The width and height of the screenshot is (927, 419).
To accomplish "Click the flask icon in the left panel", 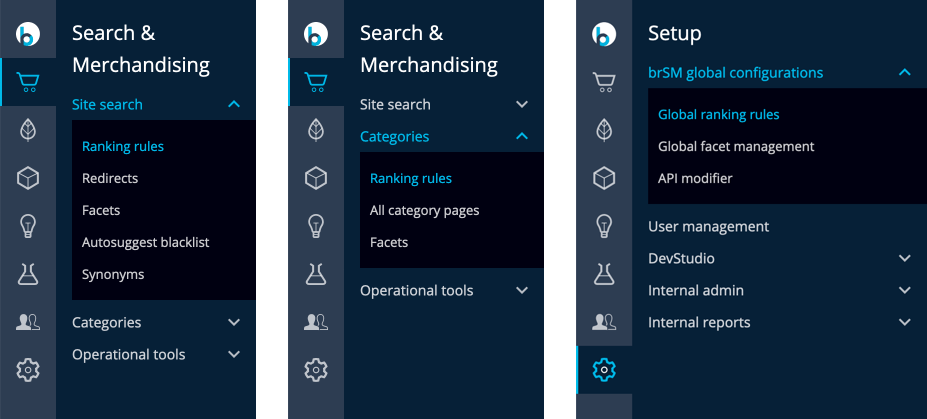I will pyautogui.click(x=28, y=274).
